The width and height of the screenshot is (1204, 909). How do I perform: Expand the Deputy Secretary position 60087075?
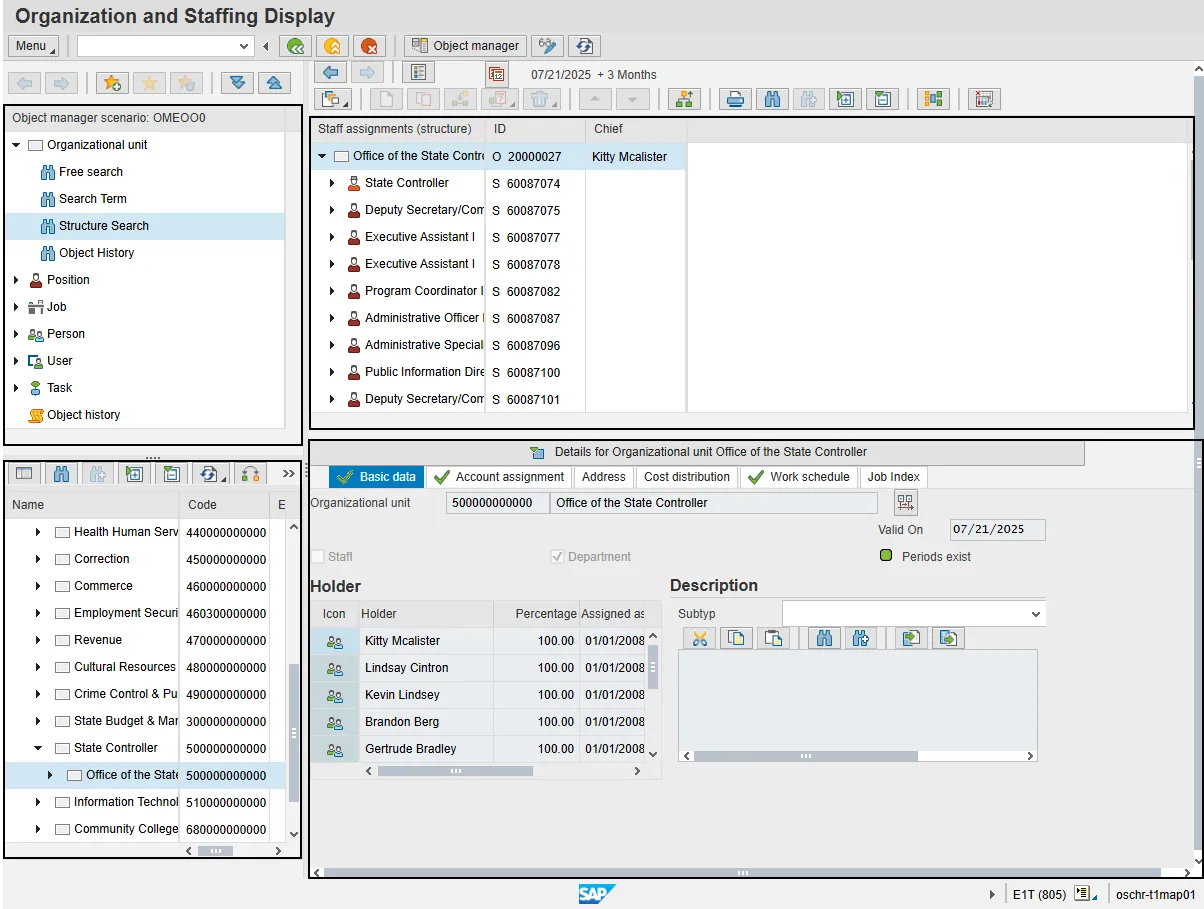[332, 210]
